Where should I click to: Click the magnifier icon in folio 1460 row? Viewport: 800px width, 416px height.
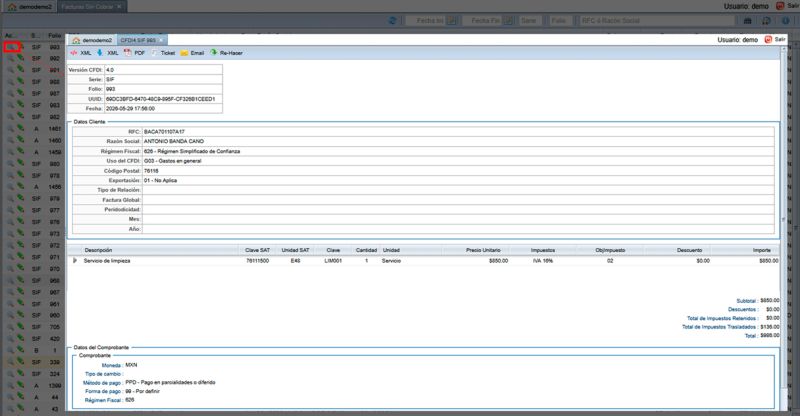(10, 140)
